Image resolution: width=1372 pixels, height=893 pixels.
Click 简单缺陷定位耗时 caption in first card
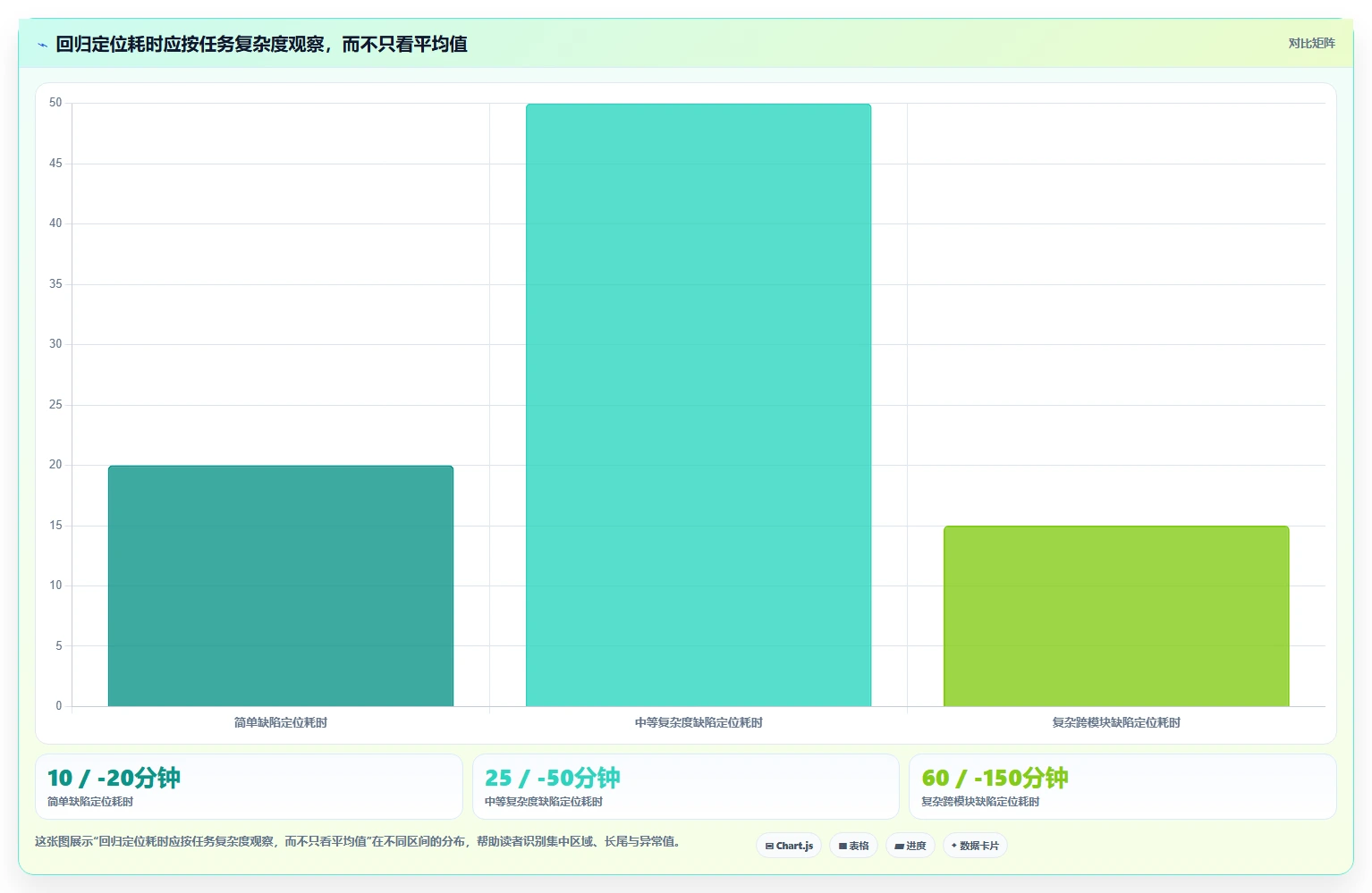pos(90,802)
